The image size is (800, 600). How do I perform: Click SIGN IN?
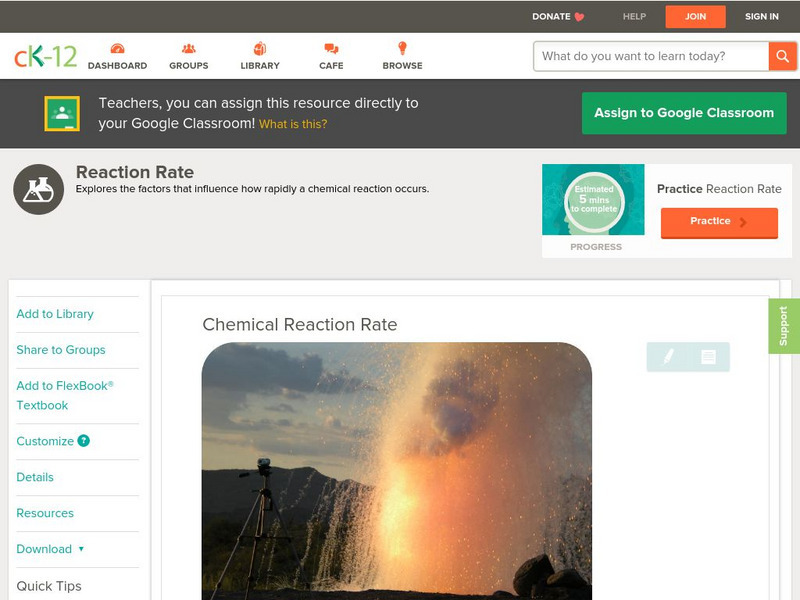[x=762, y=17]
